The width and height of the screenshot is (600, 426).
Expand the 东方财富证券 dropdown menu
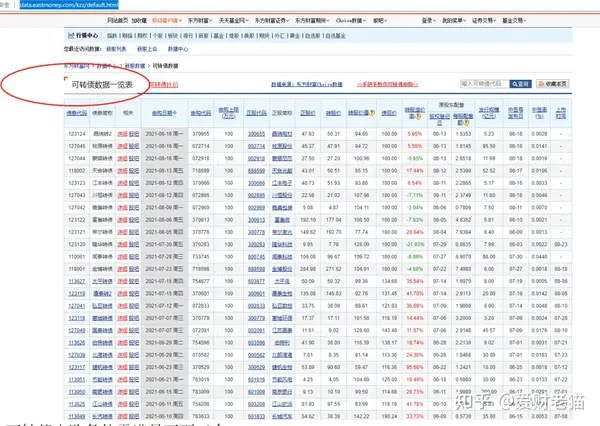272,20
